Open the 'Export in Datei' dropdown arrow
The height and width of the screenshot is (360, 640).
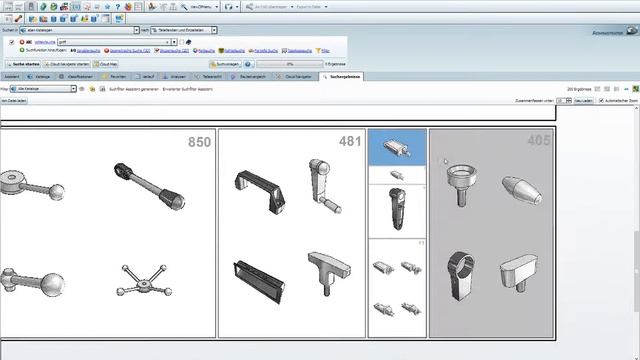pos(326,7)
